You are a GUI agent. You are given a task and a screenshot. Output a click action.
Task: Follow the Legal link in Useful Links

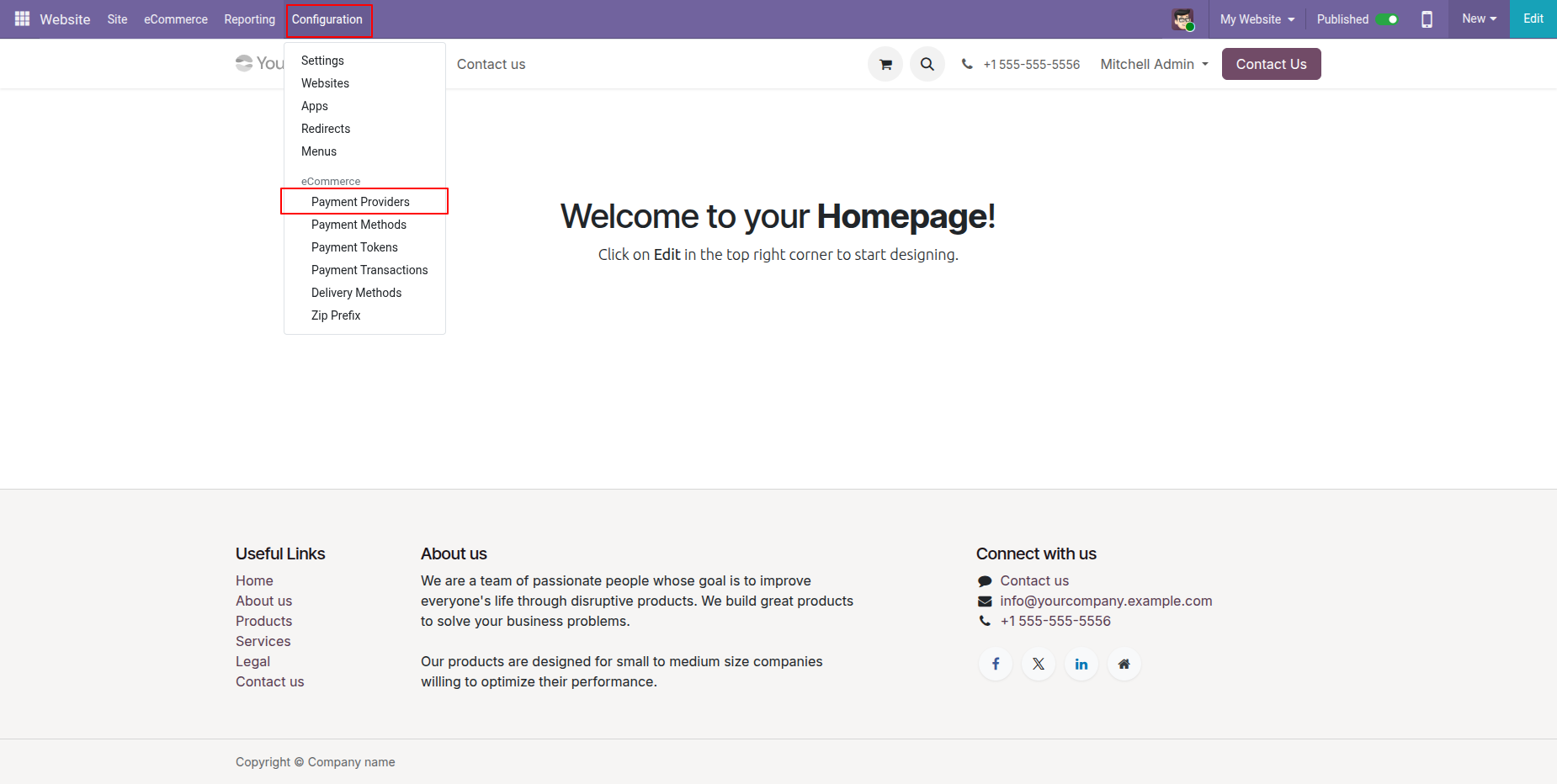click(x=252, y=661)
